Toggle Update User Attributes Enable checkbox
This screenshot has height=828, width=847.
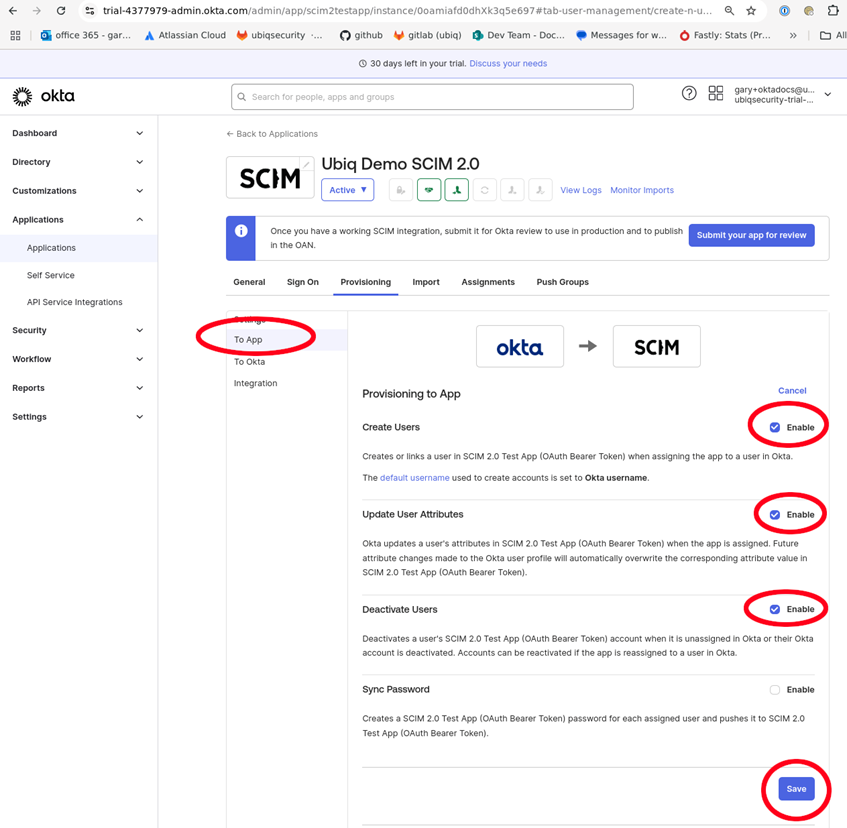(775, 515)
